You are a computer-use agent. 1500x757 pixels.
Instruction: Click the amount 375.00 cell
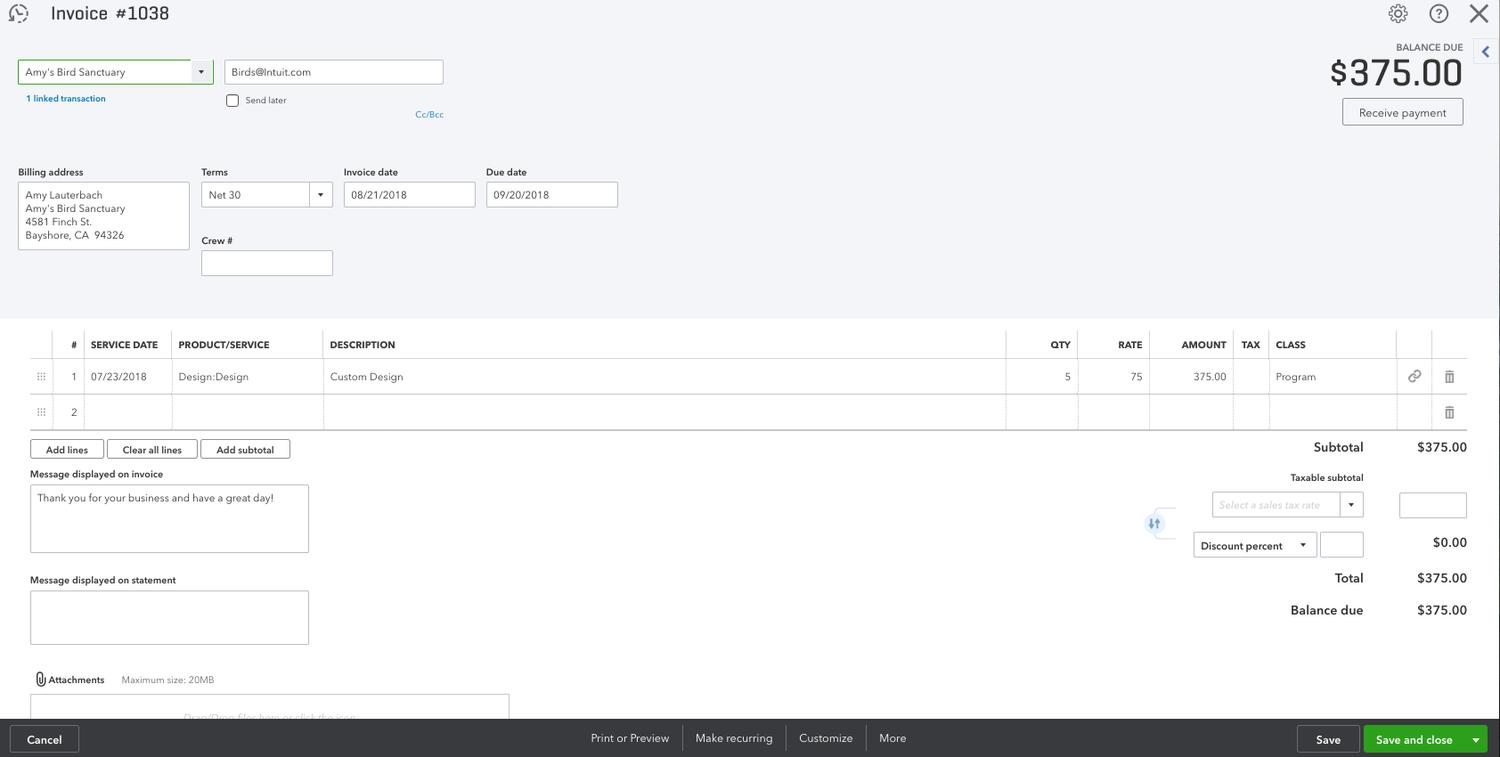[1192, 377]
